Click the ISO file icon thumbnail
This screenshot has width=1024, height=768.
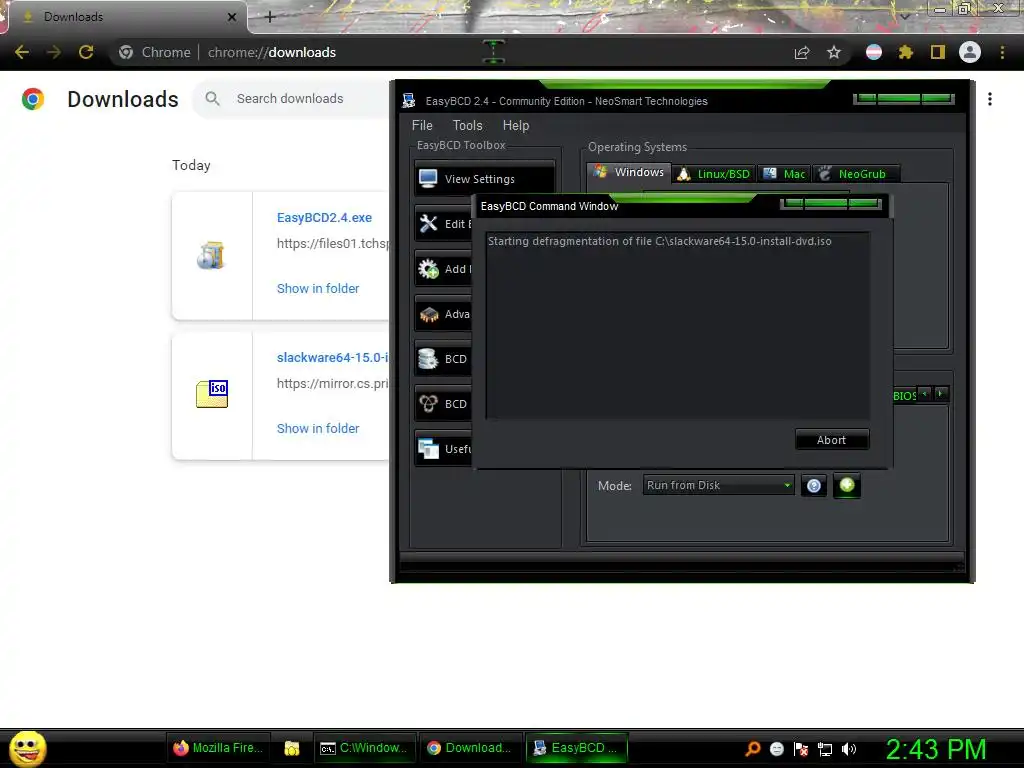pos(212,394)
